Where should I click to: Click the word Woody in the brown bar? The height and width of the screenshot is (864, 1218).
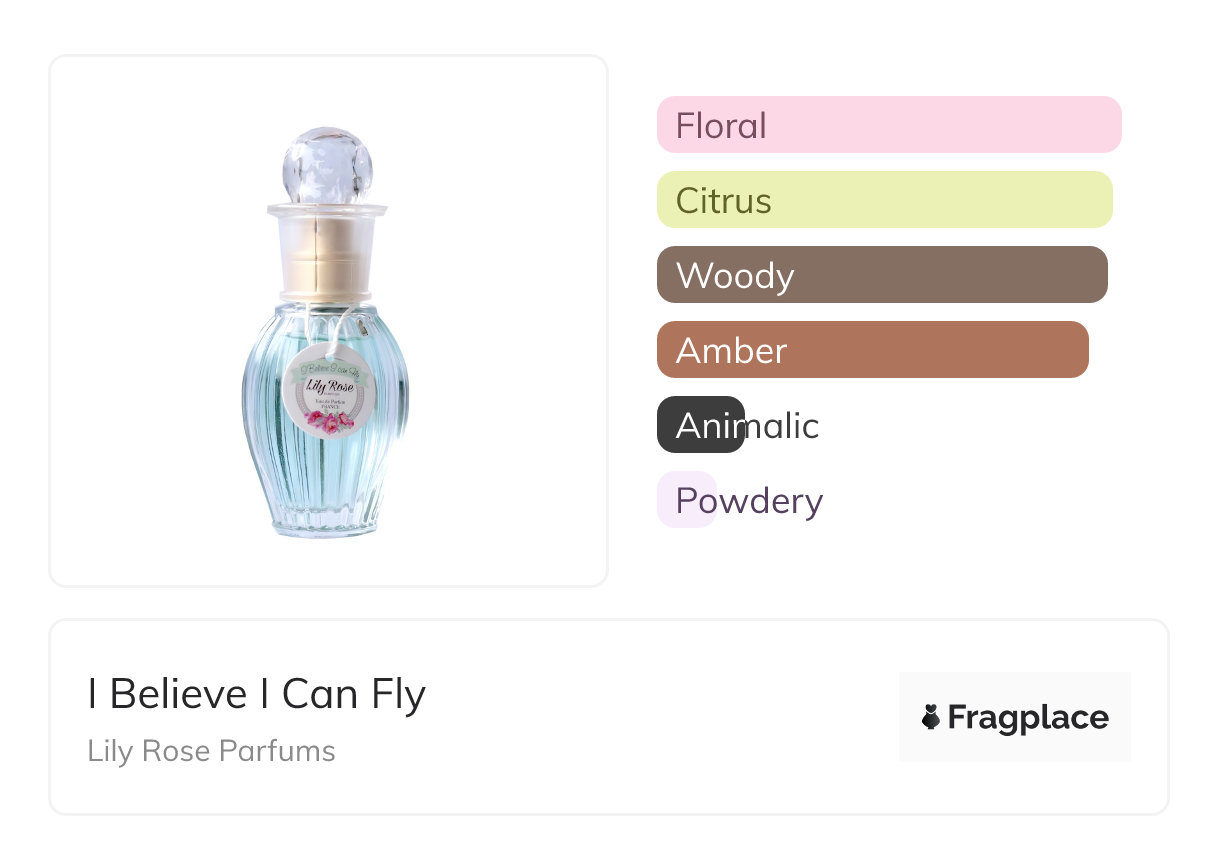click(734, 276)
